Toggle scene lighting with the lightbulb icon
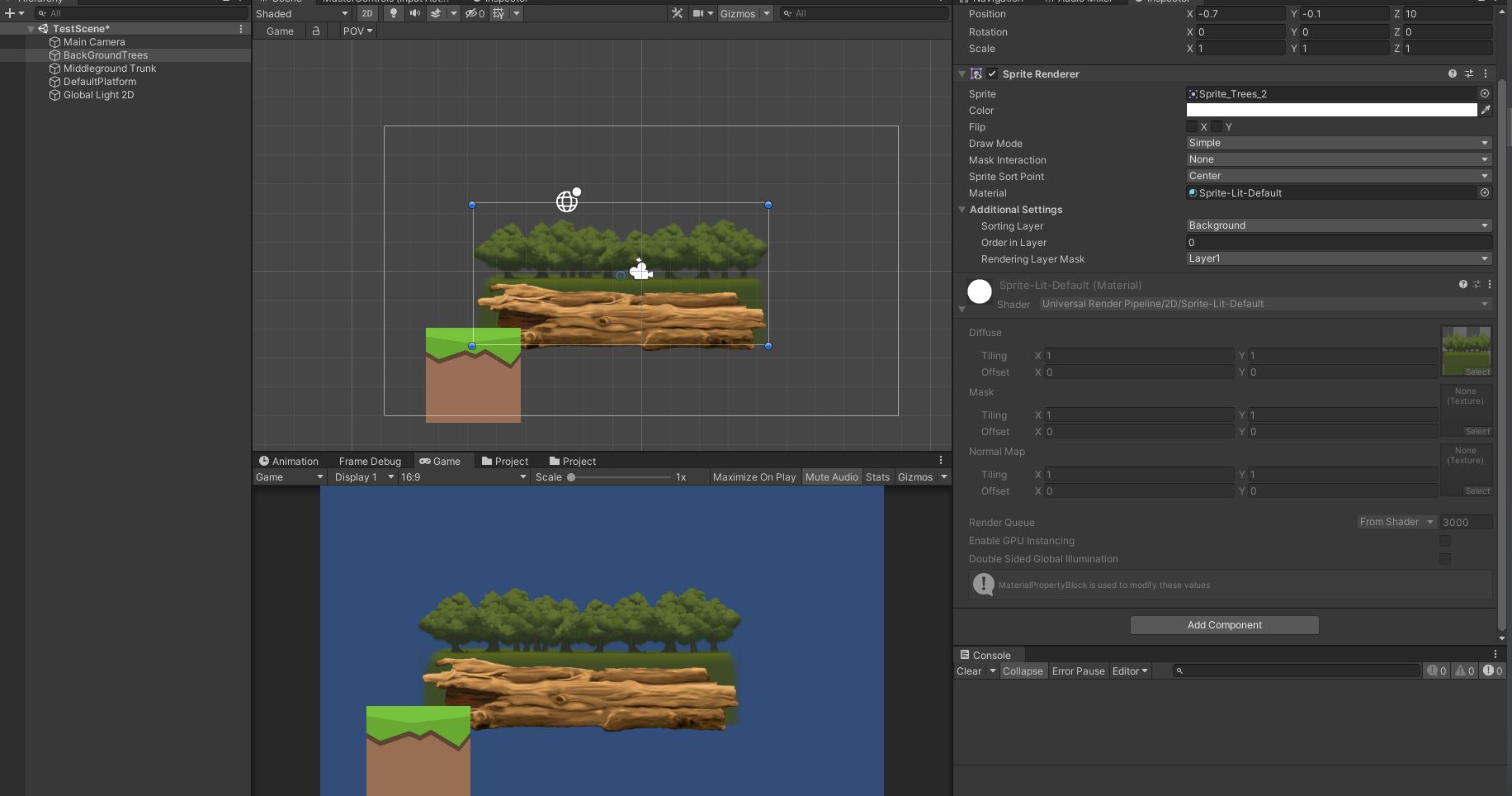 (394, 13)
